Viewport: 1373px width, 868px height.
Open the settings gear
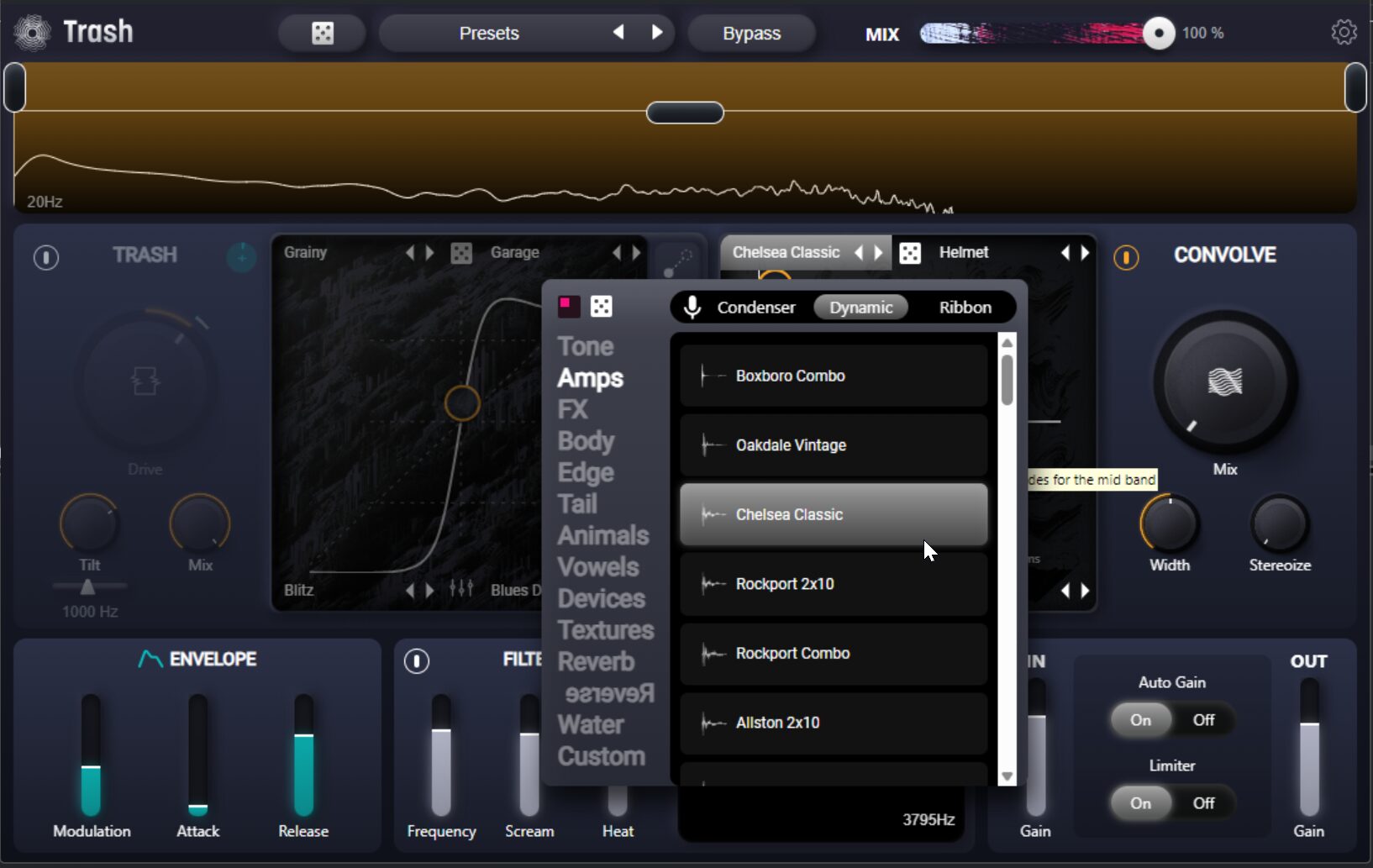(1344, 32)
